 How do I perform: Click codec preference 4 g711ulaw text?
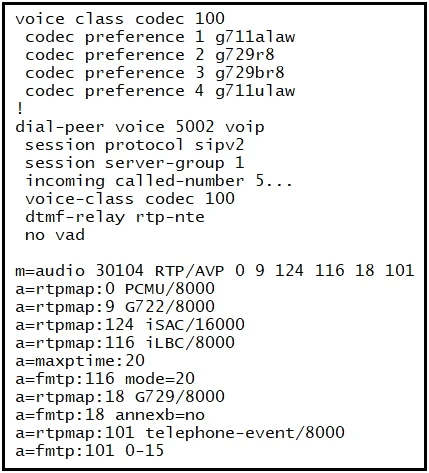point(160,91)
